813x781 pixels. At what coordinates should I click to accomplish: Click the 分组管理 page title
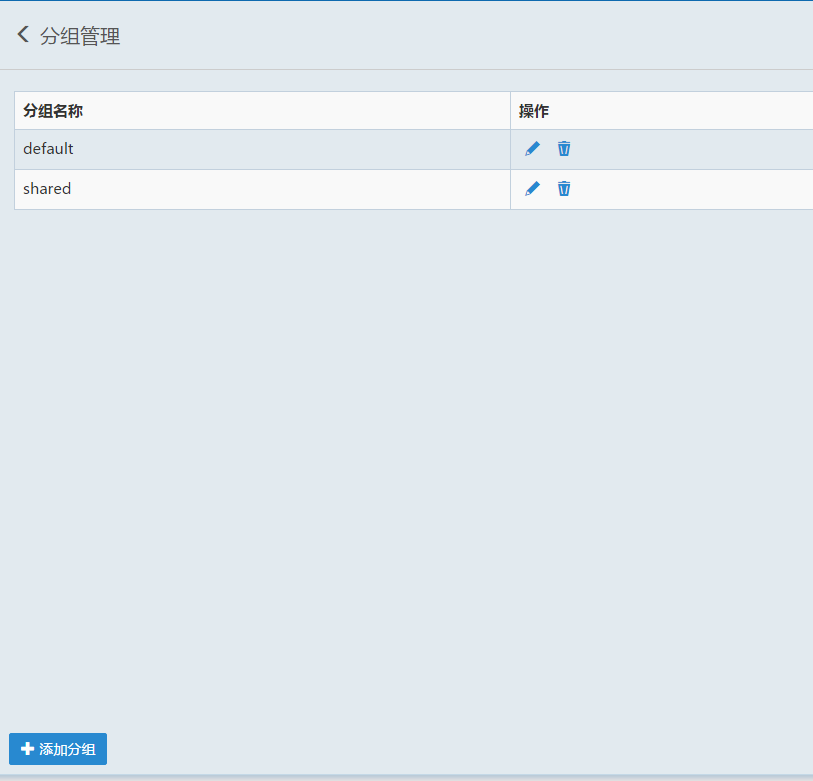80,36
